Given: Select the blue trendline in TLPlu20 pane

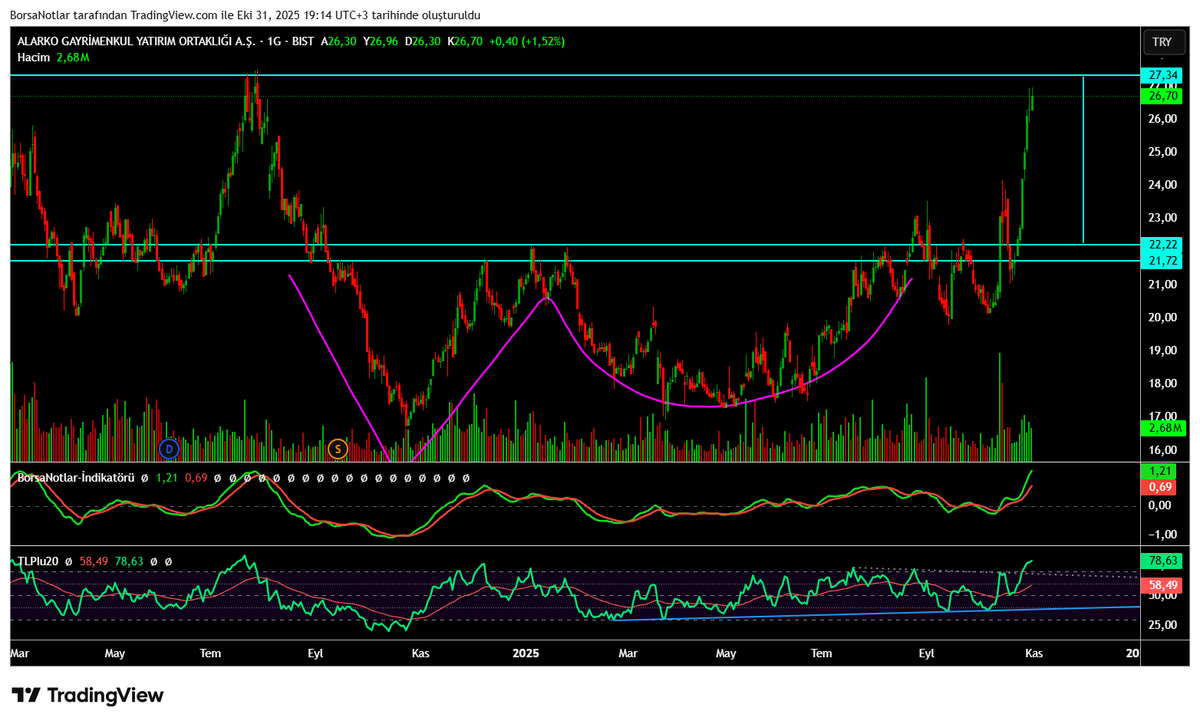Looking at the screenshot, I should coord(875,613).
